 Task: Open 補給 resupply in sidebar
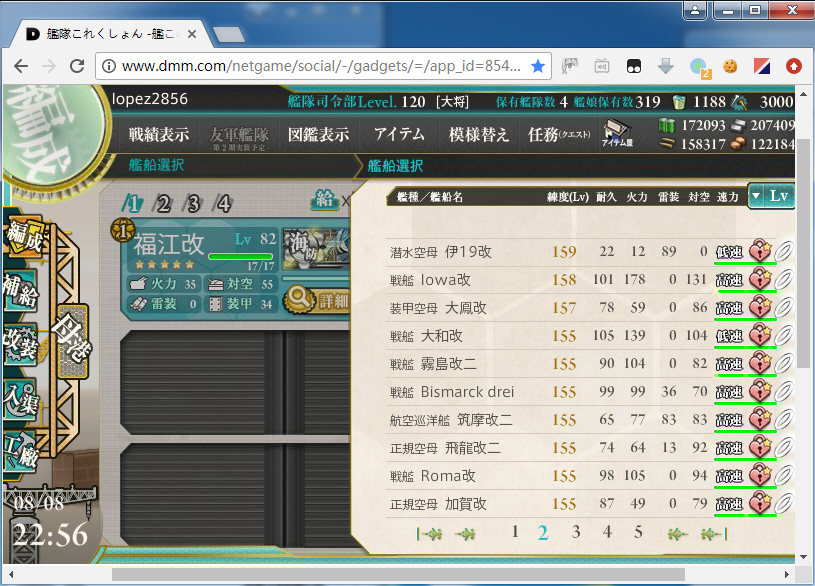click(21, 291)
